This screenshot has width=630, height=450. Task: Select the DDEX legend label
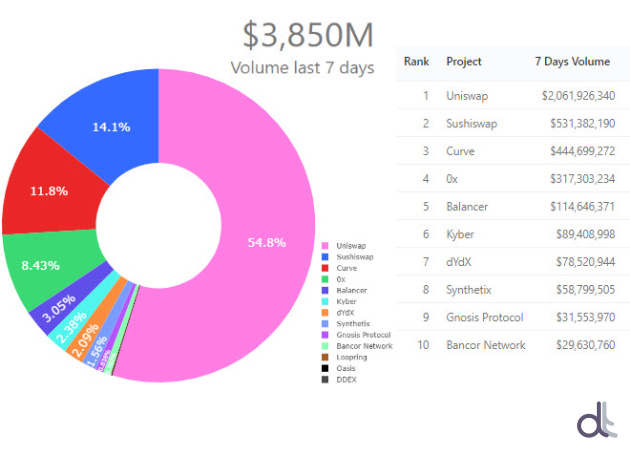coord(346,379)
